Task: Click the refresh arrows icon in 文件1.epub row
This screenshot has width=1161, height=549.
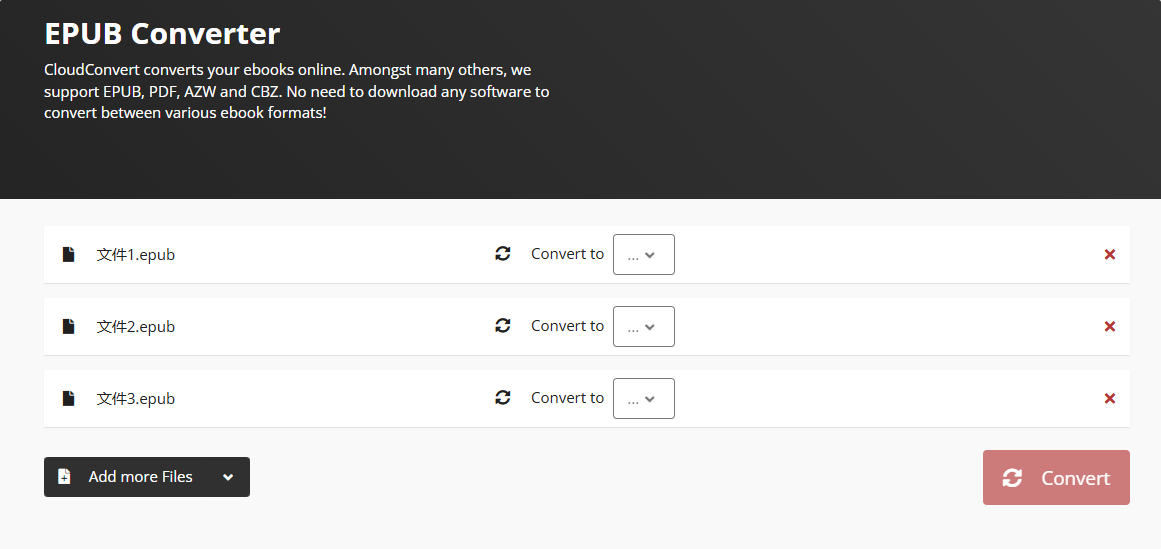Action: 503,253
